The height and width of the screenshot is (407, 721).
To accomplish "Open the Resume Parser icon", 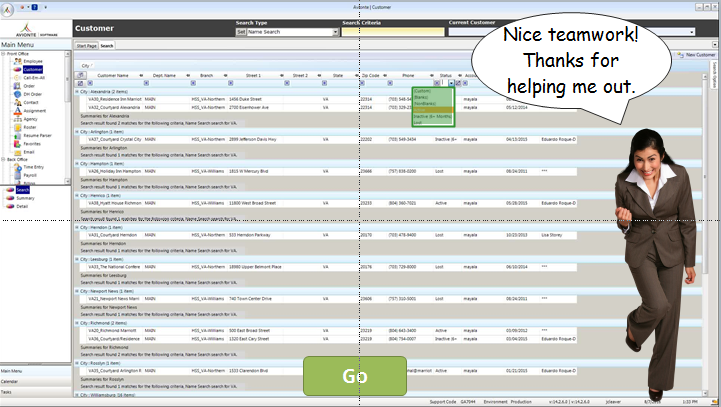I will [x=18, y=136].
